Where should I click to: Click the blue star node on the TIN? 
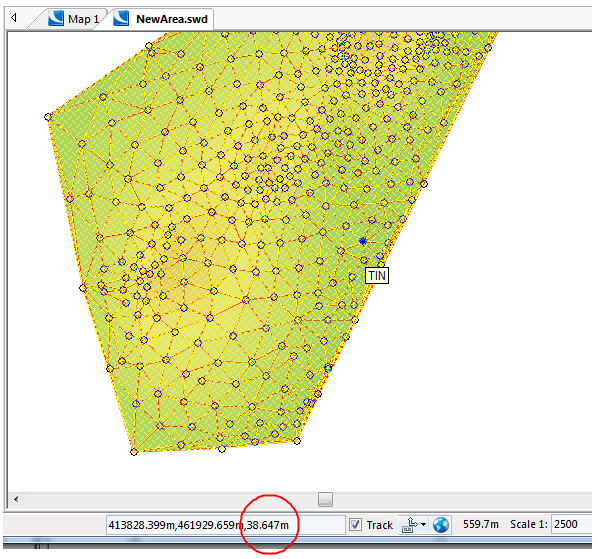pos(363,241)
